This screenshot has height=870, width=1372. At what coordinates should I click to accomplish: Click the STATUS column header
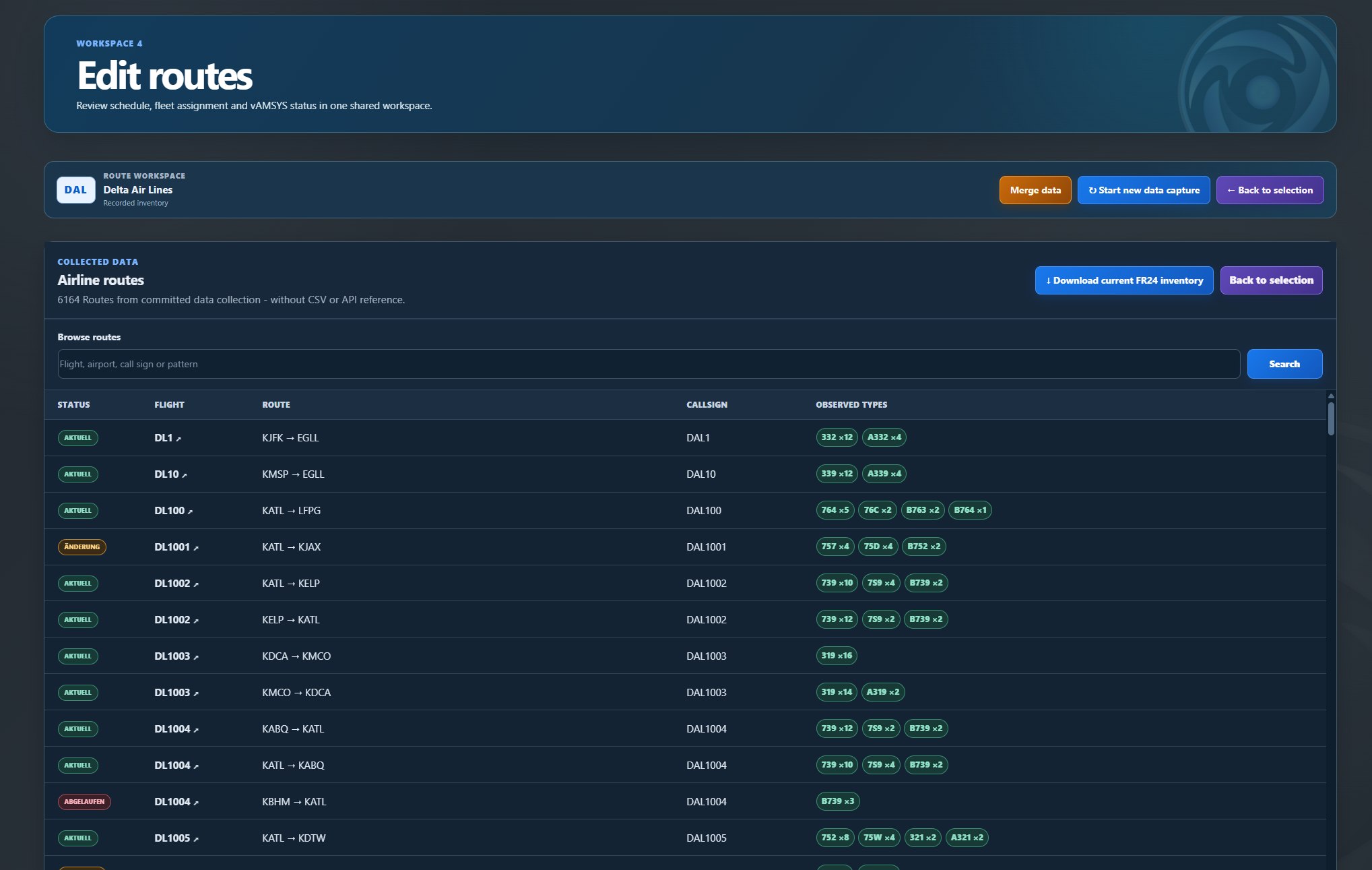point(73,405)
